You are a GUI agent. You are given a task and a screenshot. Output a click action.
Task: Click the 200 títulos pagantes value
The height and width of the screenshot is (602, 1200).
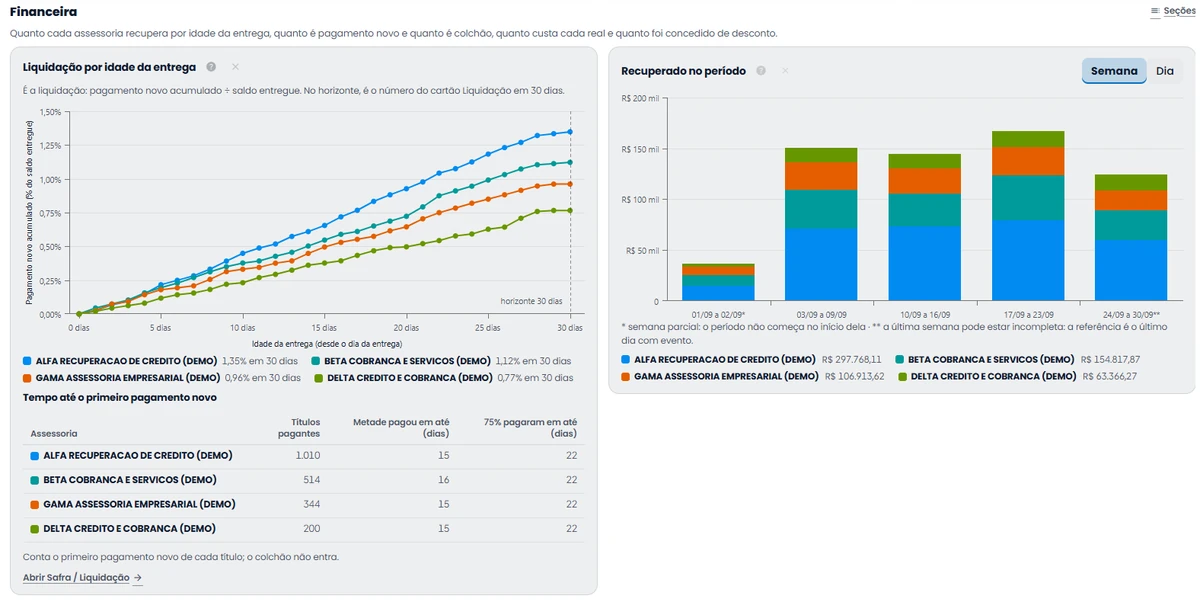312,528
